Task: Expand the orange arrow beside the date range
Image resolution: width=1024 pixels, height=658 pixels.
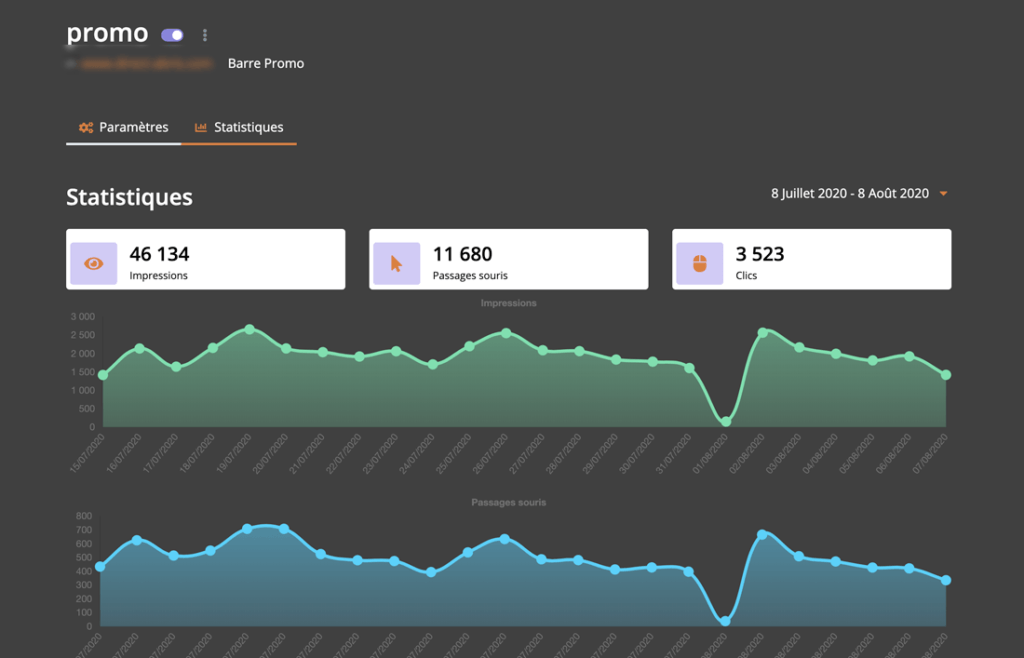Action: [x=942, y=194]
